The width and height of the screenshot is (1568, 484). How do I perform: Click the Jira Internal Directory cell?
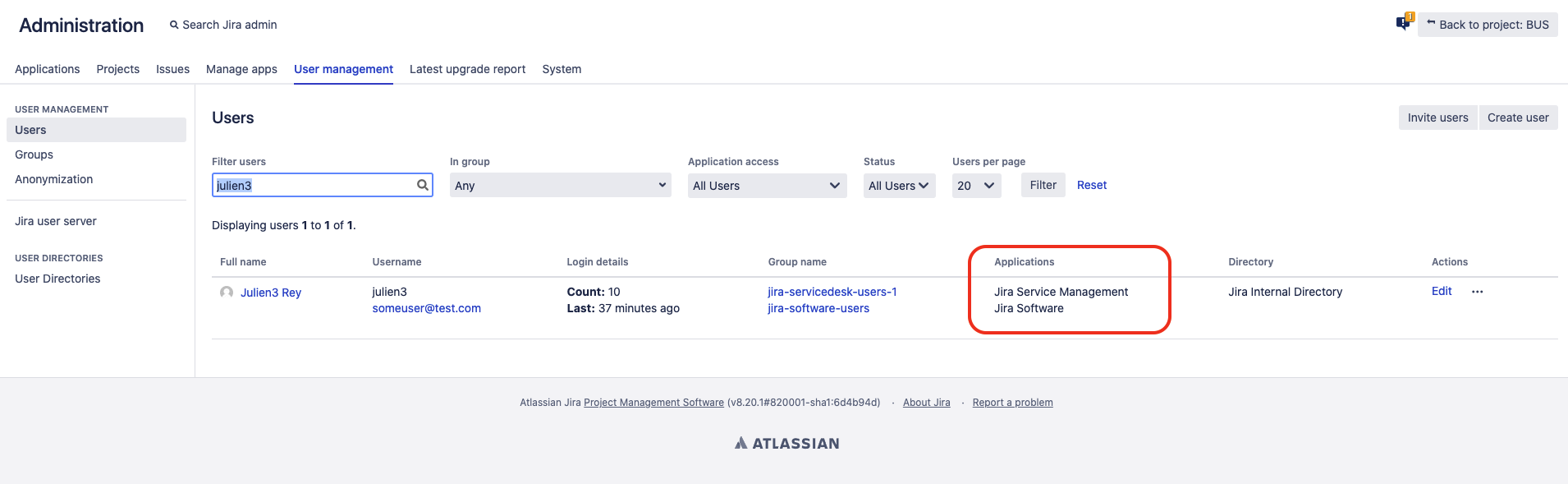pyautogui.click(x=1285, y=292)
